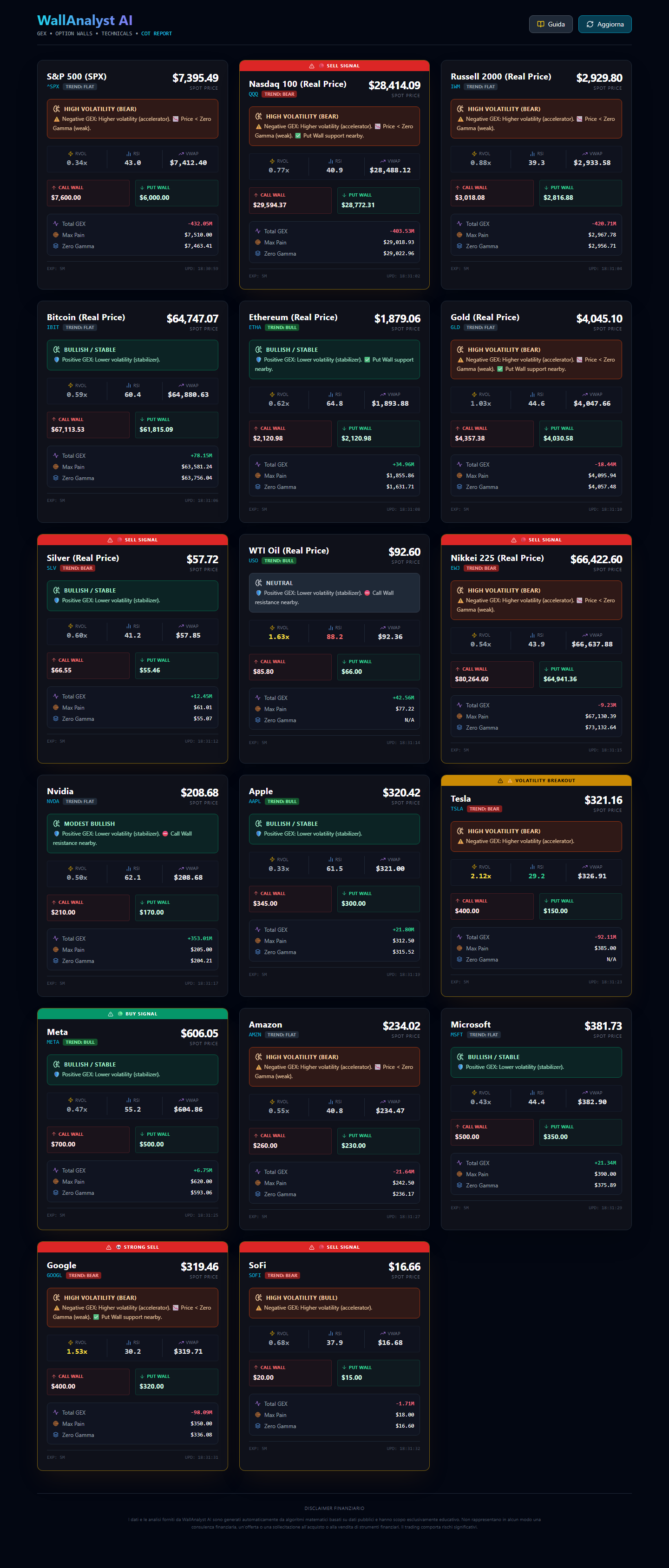Click the Silver Call Wall $66.55 box
Viewport: 669px width, 1568px height.
coord(88,665)
